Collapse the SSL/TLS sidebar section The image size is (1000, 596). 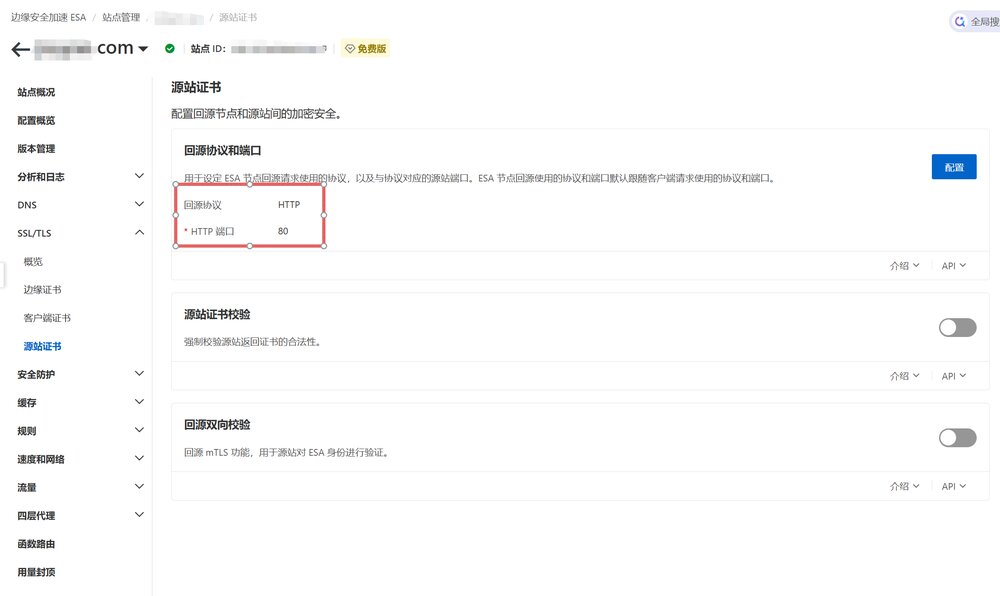139,233
